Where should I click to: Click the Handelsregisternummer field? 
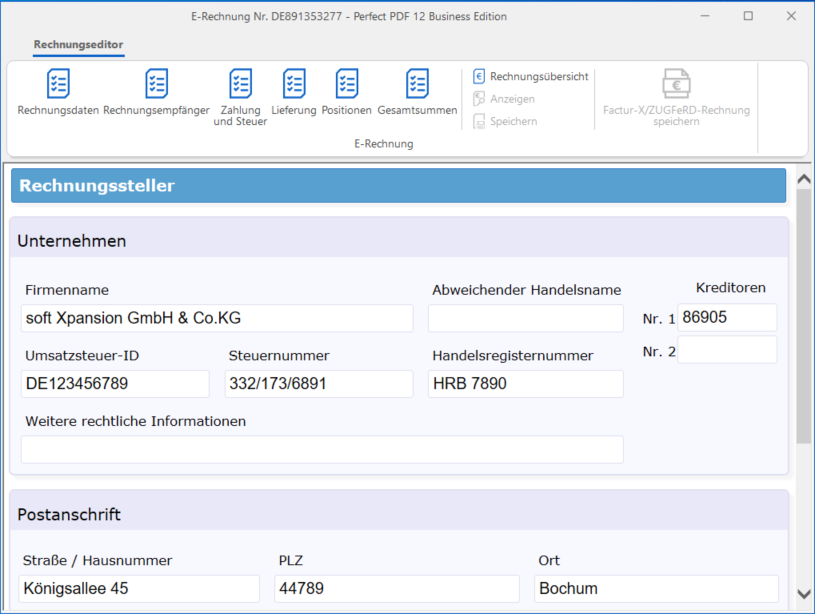click(525, 384)
